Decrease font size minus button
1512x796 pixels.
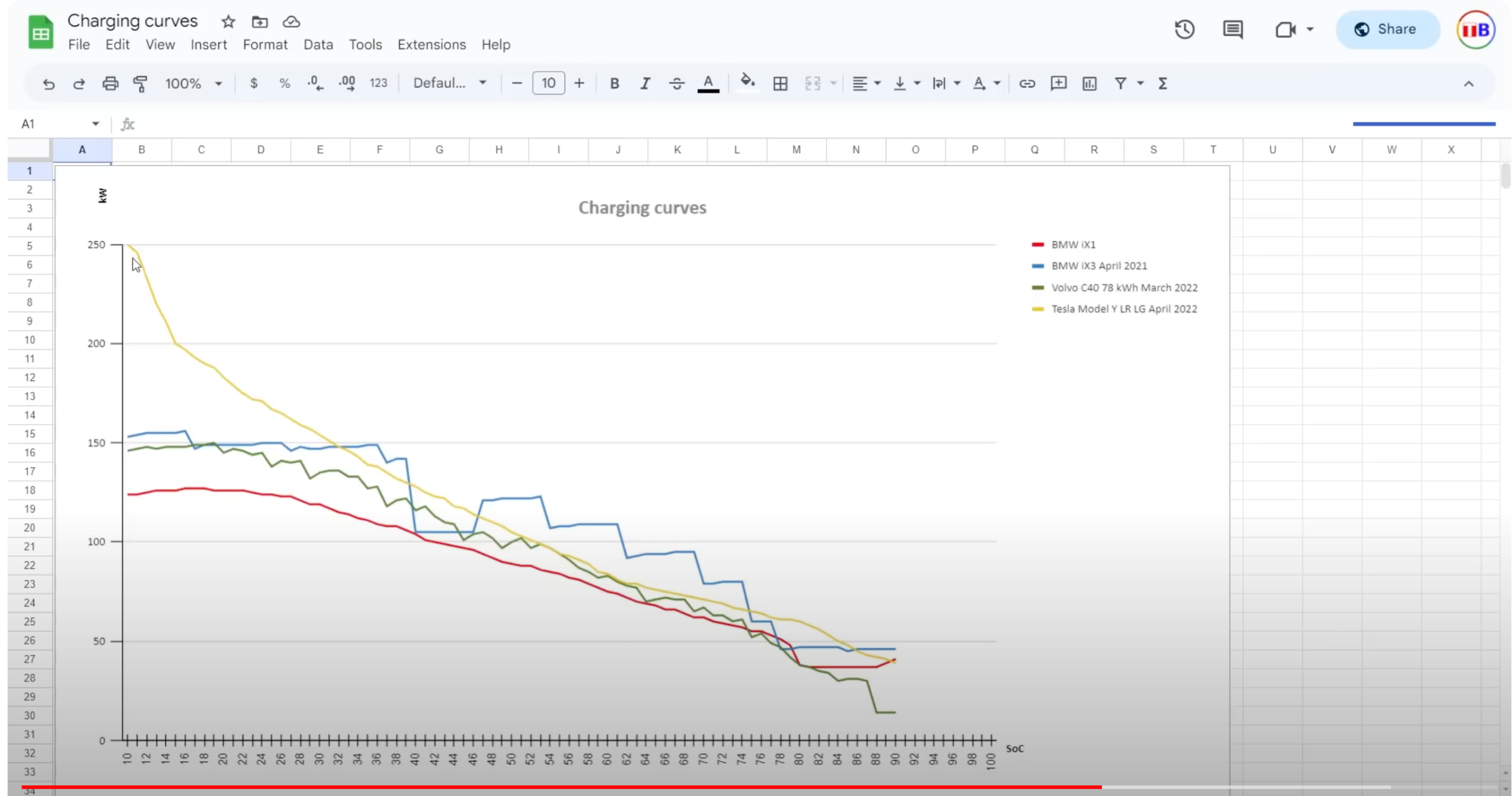coord(517,83)
